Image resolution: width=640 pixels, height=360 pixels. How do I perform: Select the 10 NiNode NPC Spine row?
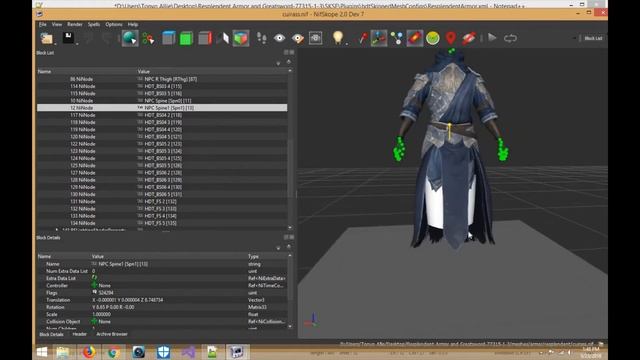[162, 100]
